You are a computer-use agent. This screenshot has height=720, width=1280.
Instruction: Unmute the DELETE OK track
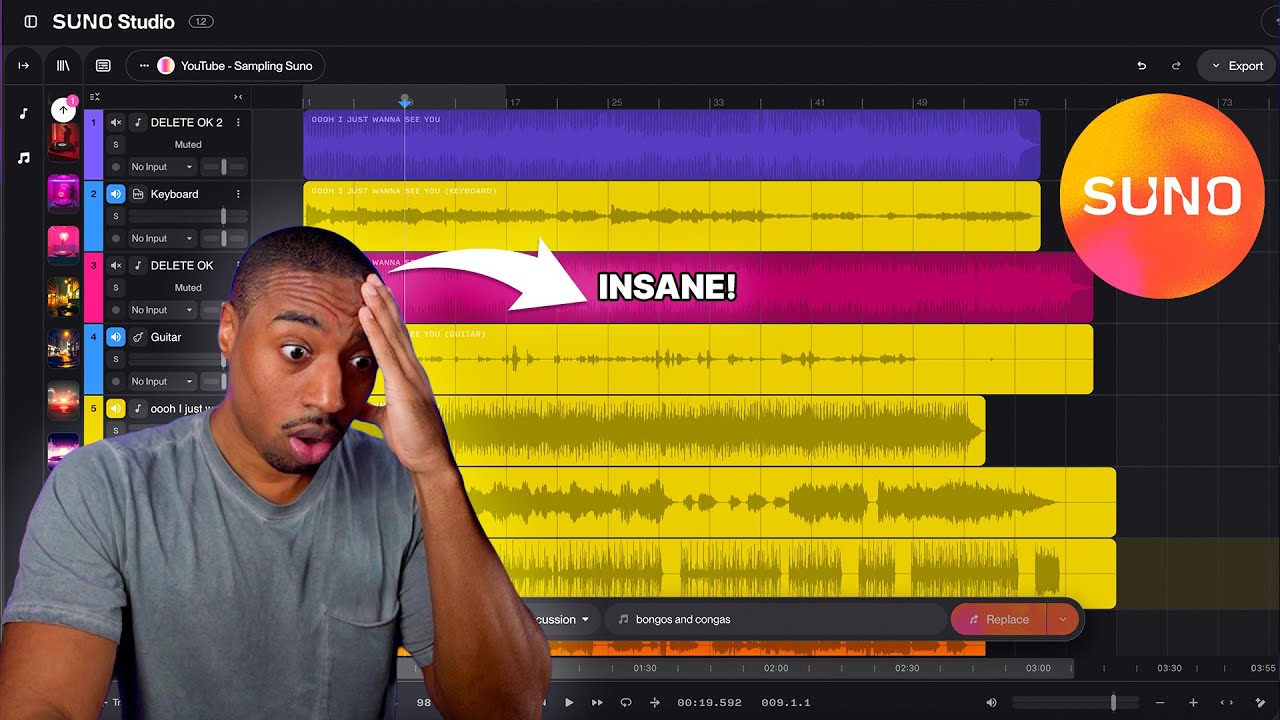point(116,265)
